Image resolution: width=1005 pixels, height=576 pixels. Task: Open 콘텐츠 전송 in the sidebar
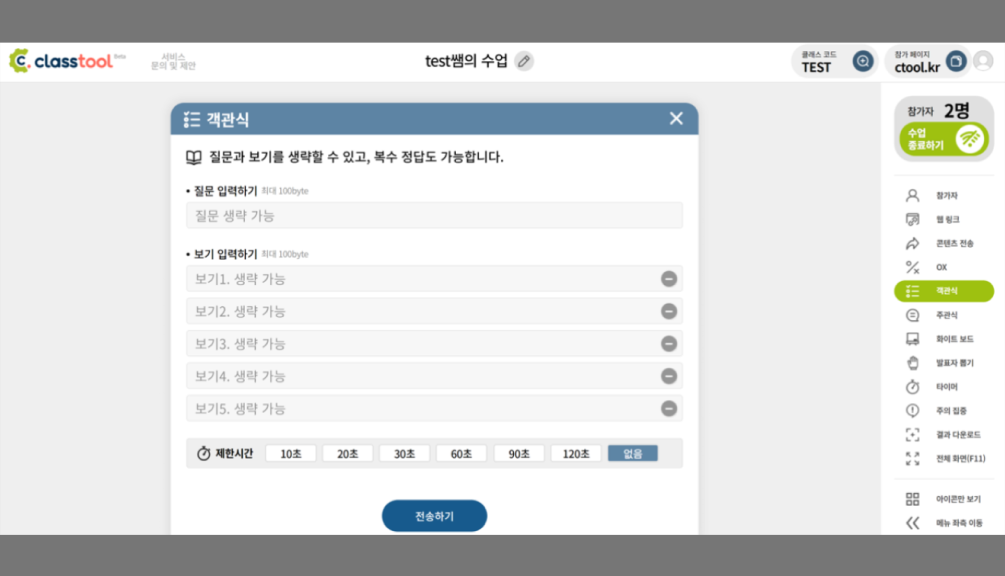pos(943,243)
